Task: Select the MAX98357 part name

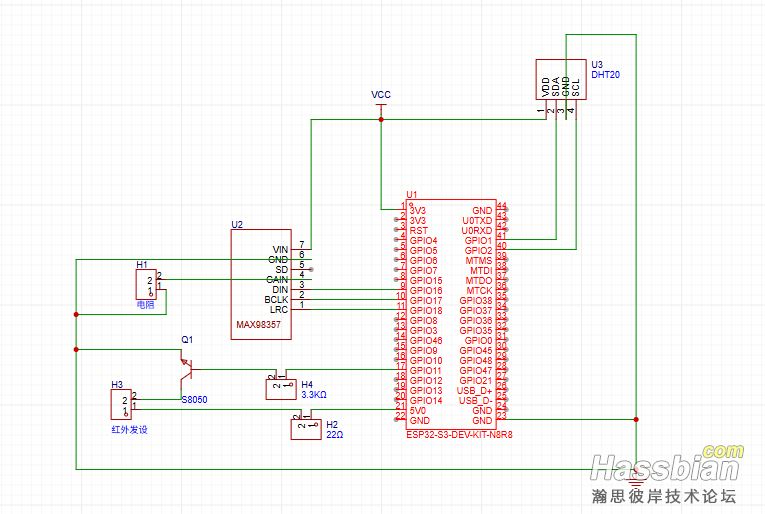Action: (259, 324)
